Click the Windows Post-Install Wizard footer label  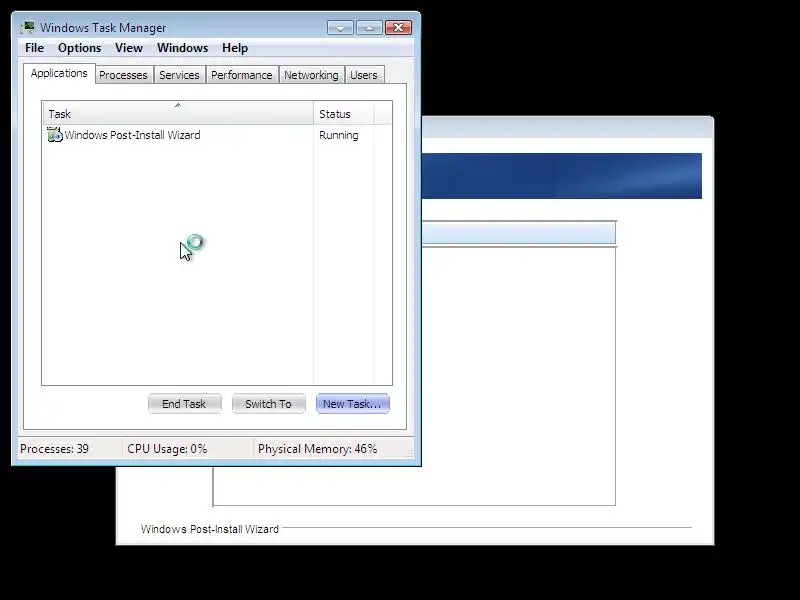tap(210, 529)
